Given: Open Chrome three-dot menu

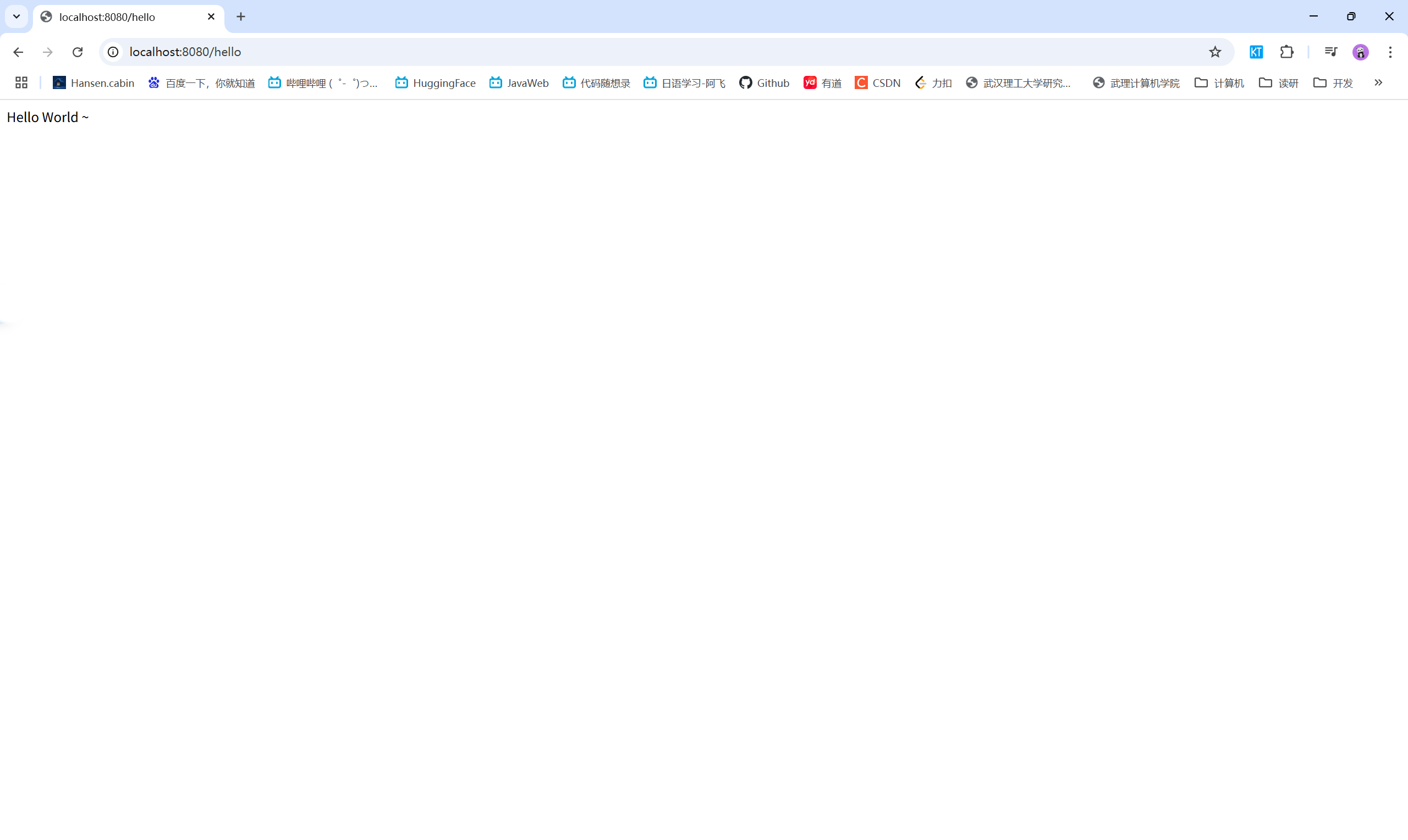Looking at the screenshot, I should point(1390,52).
